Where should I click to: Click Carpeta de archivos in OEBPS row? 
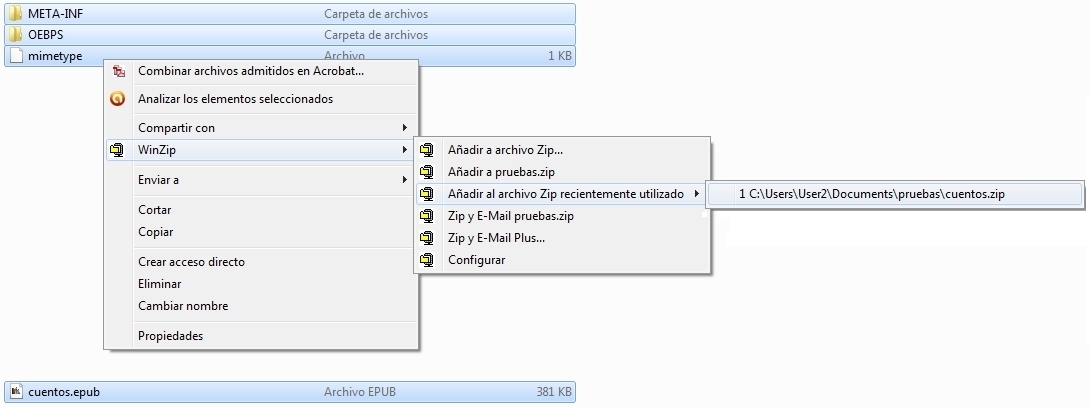(x=376, y=35)
